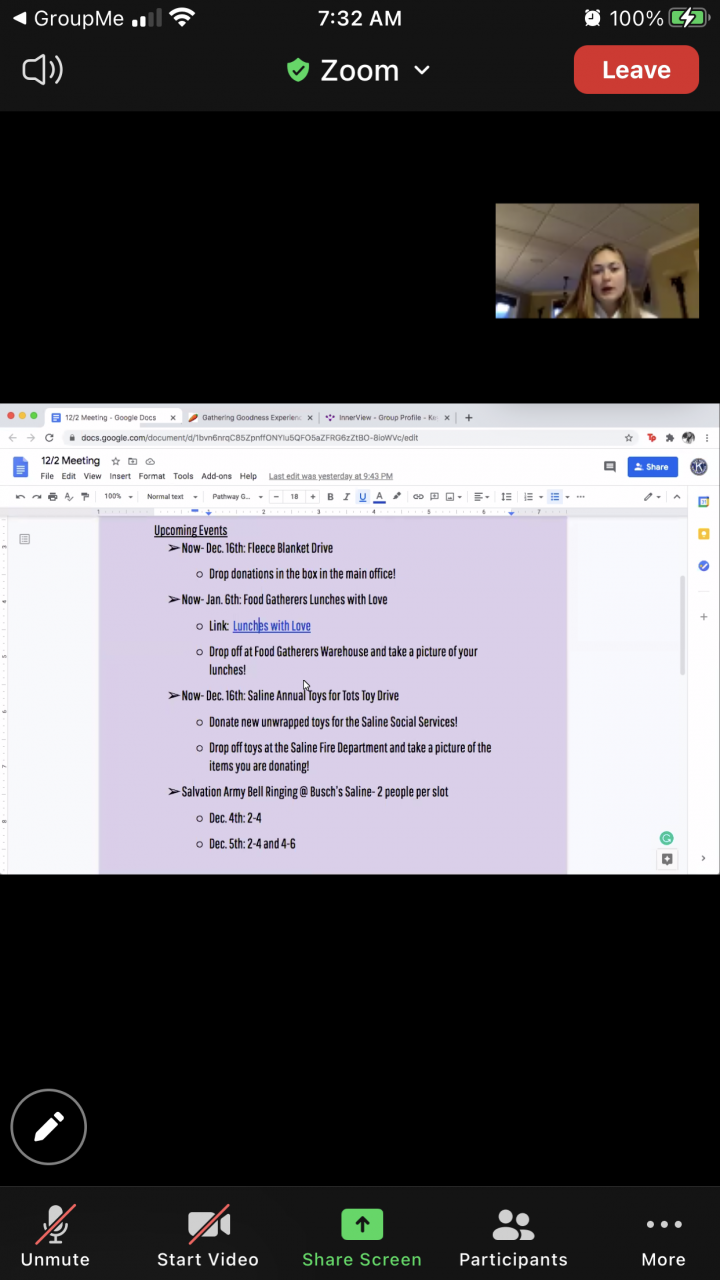Toggle Bold formatting
This screenshot has height=1280, width=720.
click(330, 497)
